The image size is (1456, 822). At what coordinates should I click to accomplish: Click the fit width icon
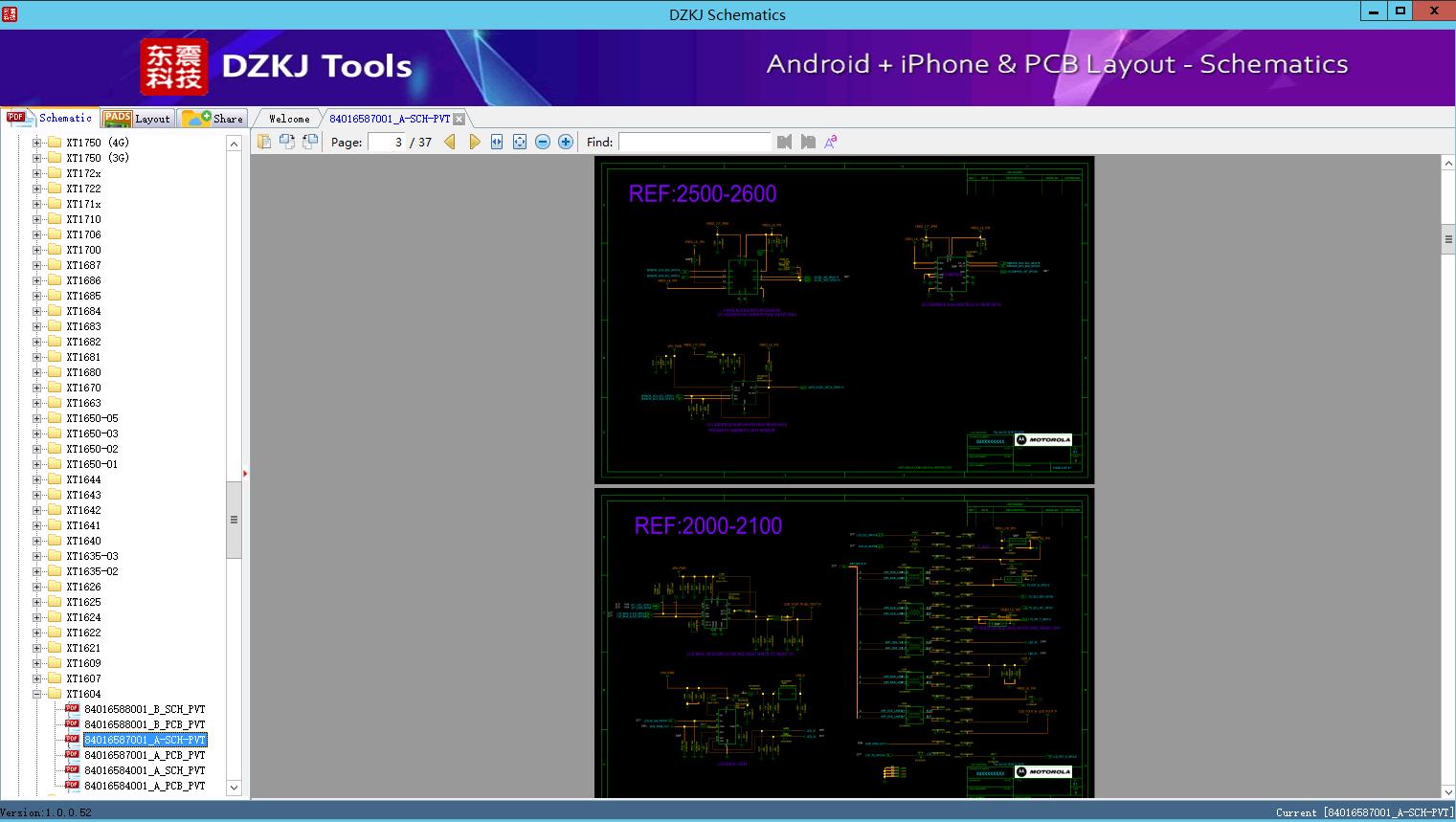click(x=497, y=142)
